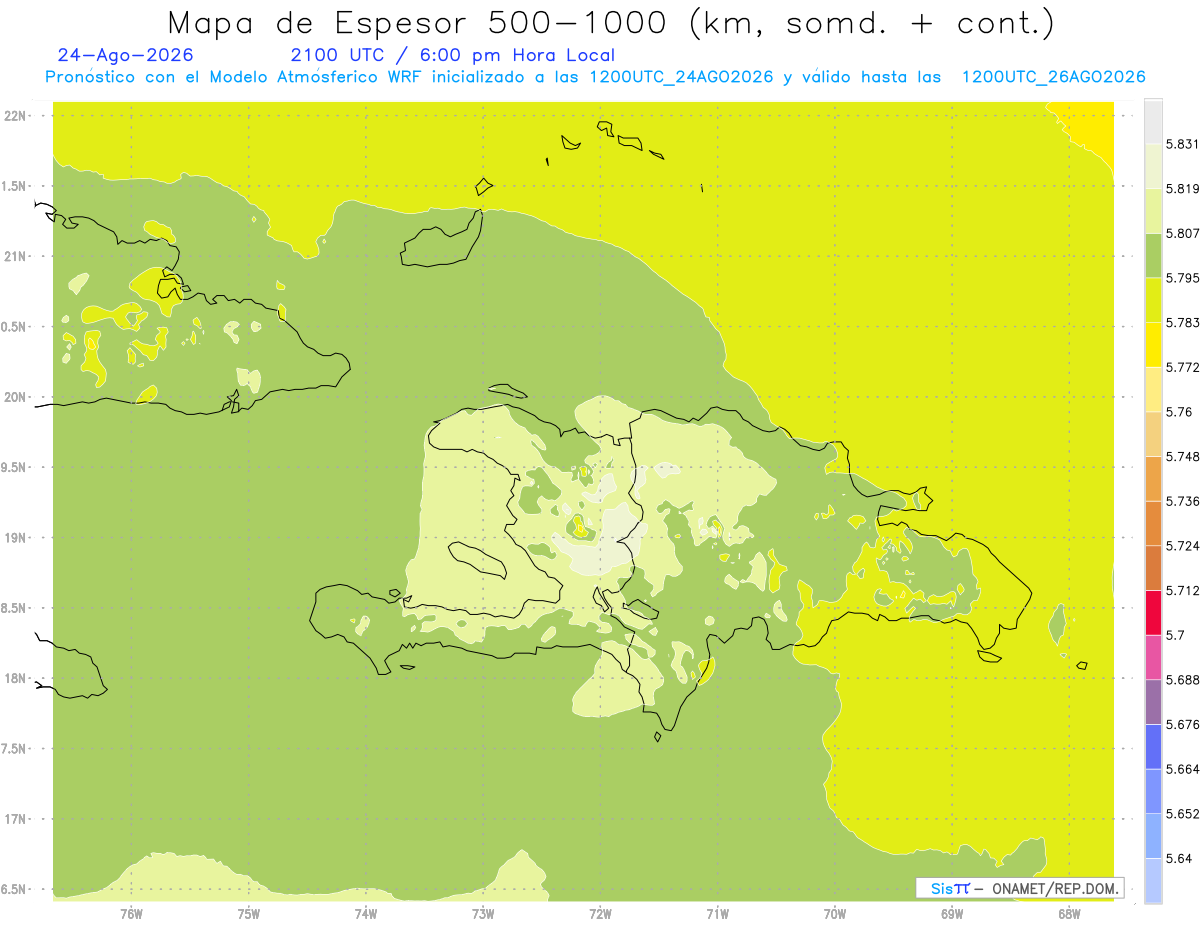
Task: Click the '71W' longitude label
Action: coord(717,912)
